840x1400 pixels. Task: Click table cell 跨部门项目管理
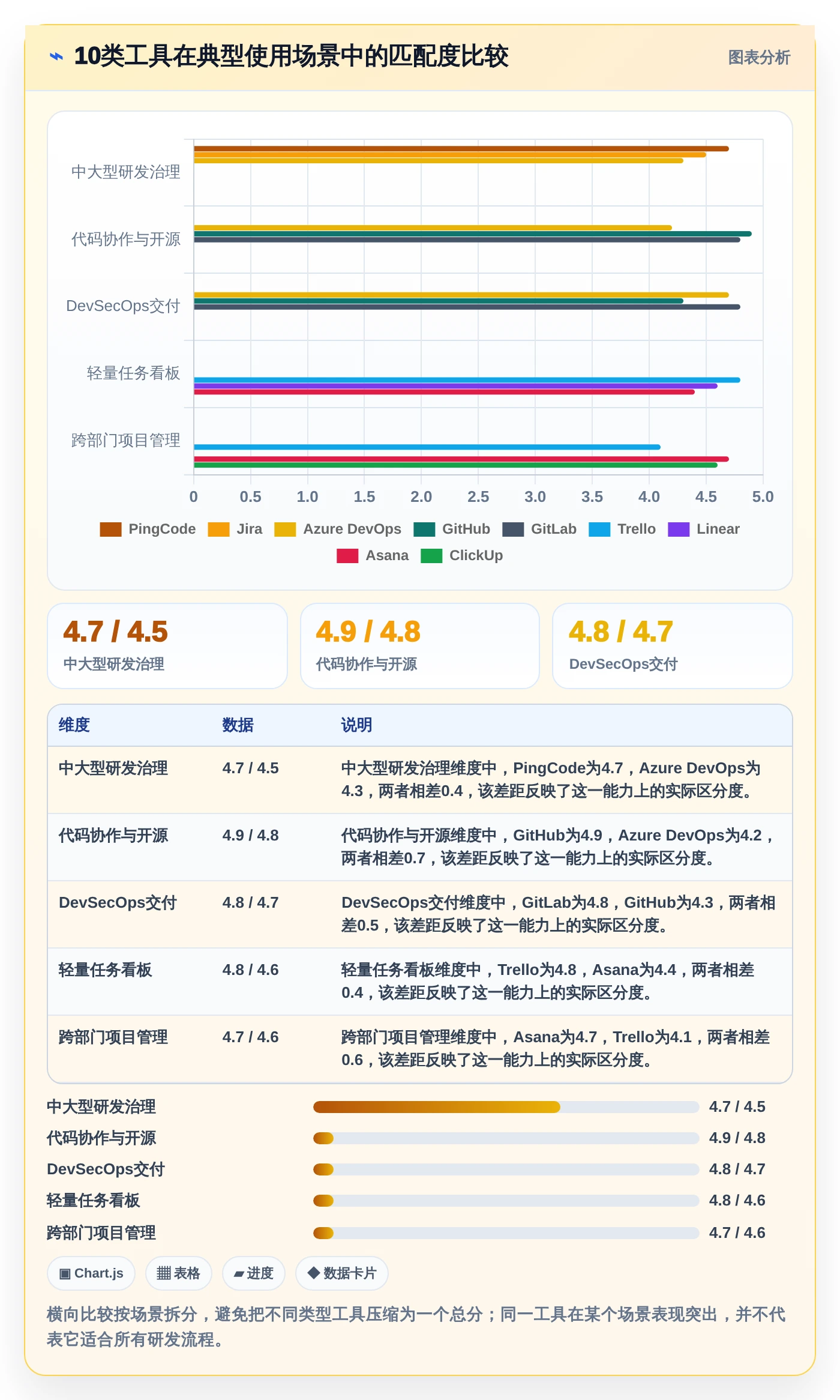pyautogui.click(x=113, y=1037)
